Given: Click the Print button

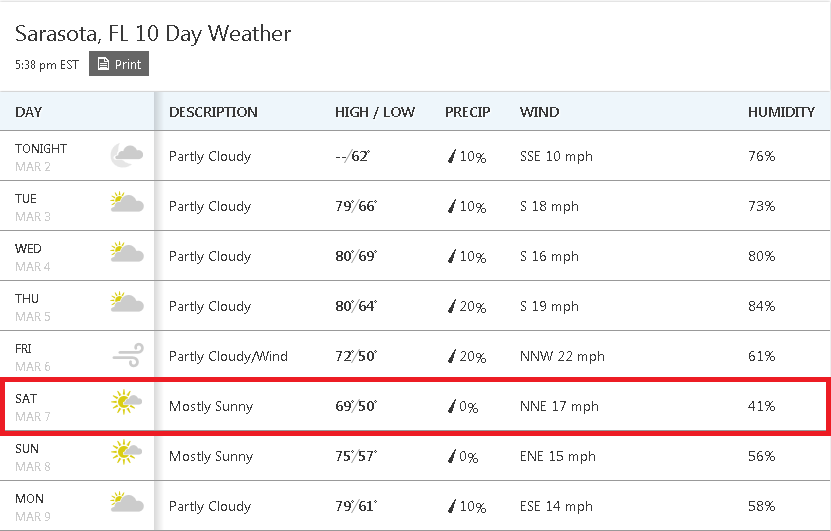Looking at the screenshot, I should click(x=119, y=64).
